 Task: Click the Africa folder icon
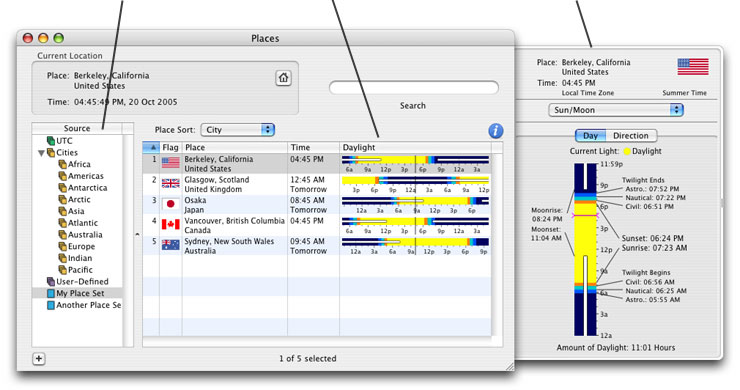pyautogui.click(x=62, y=164)
